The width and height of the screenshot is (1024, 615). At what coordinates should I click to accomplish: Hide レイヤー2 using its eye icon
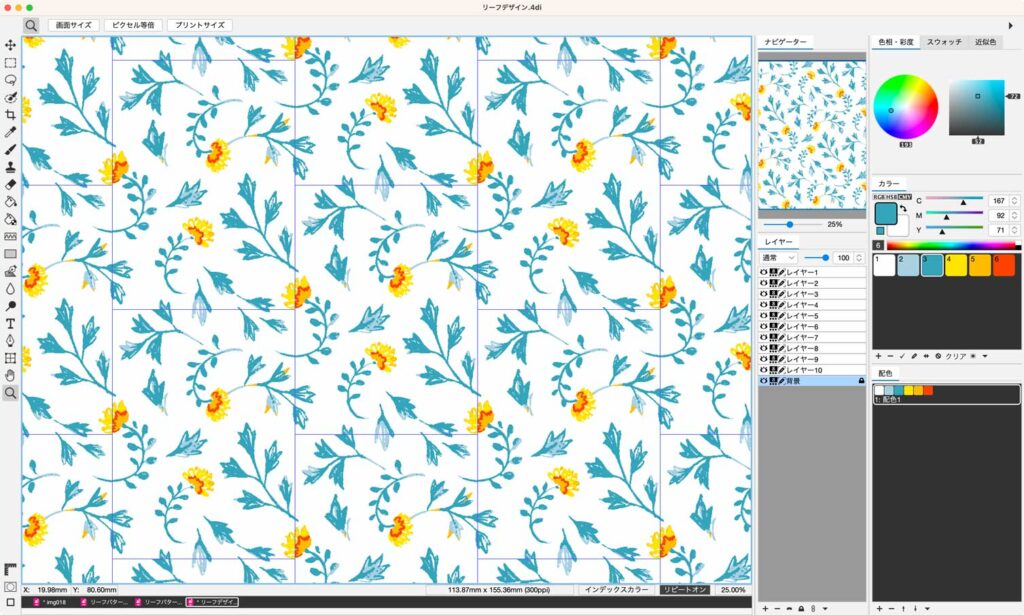pyautogui.click(x=764, y=283)
